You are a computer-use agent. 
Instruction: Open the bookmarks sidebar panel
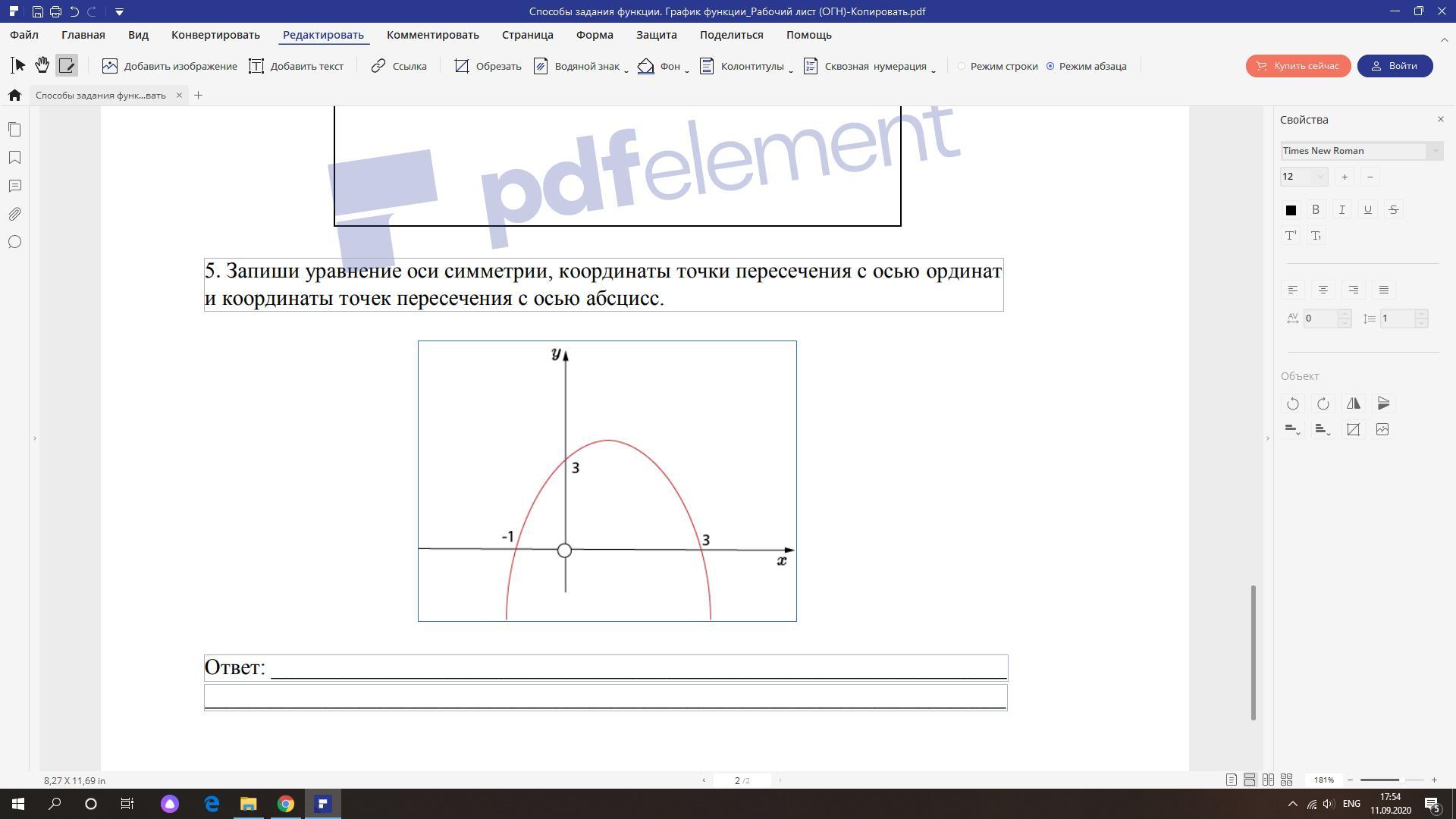click(x=14, y=158)
